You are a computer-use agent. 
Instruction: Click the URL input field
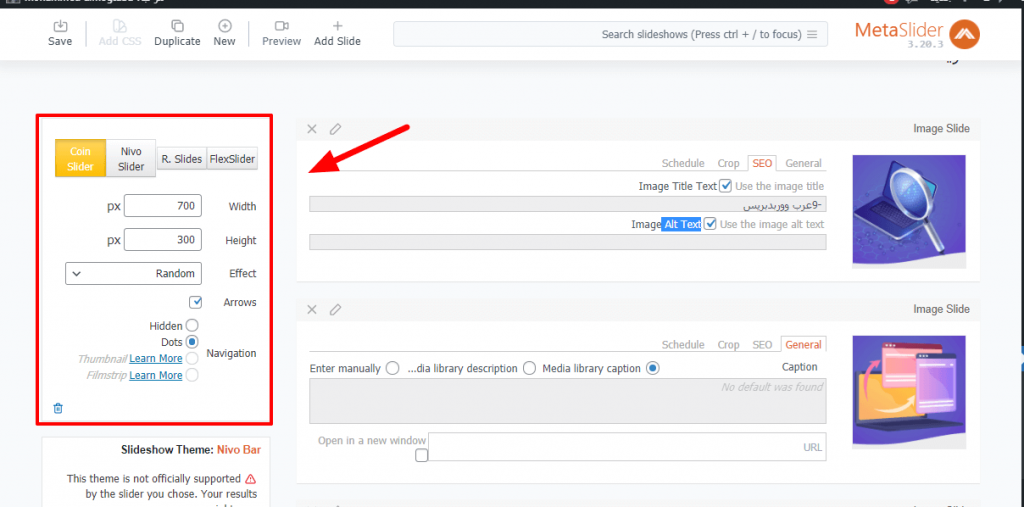tap(628, 448)
